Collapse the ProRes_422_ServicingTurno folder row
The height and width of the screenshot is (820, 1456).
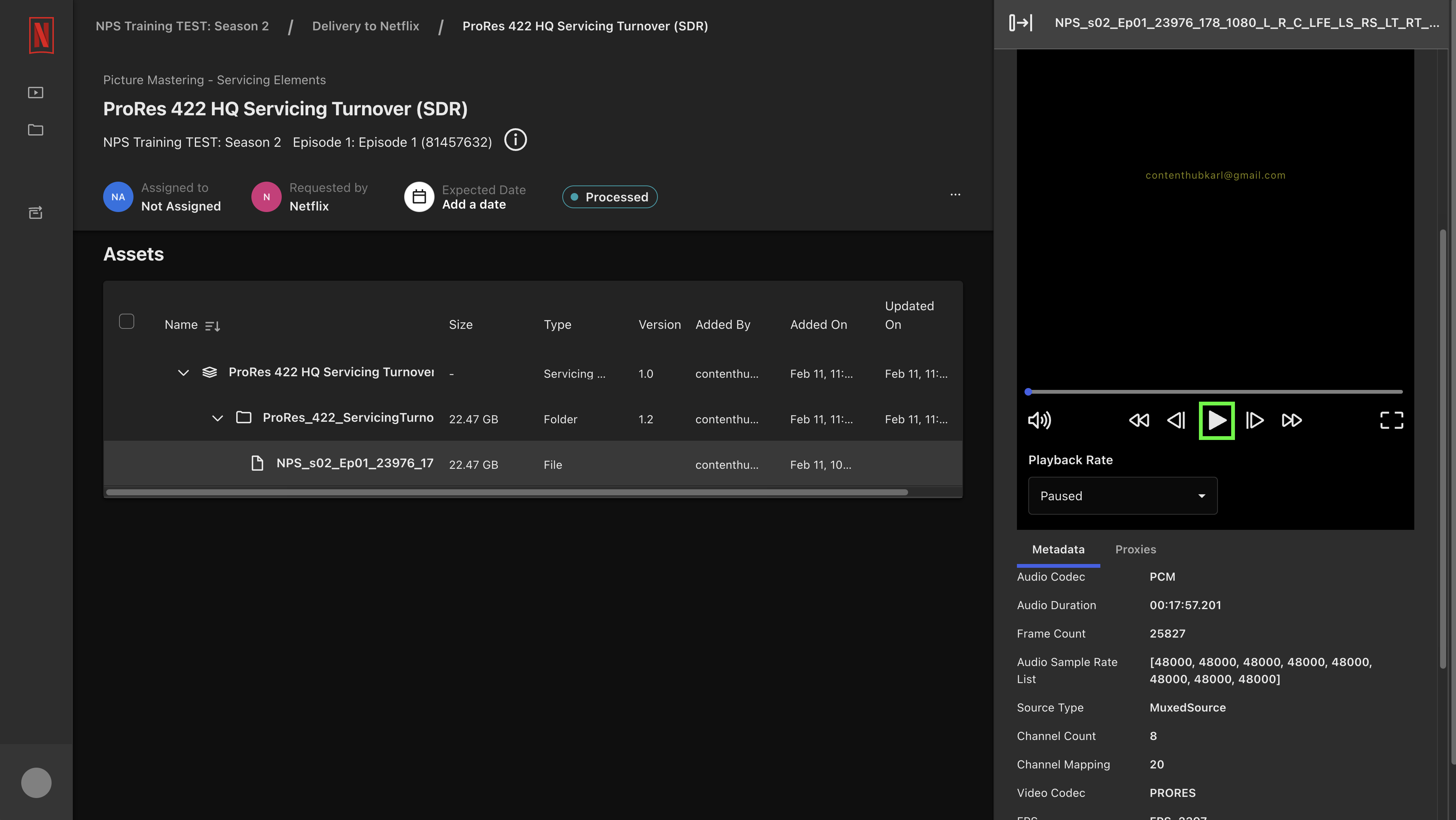tap(217, 418)
